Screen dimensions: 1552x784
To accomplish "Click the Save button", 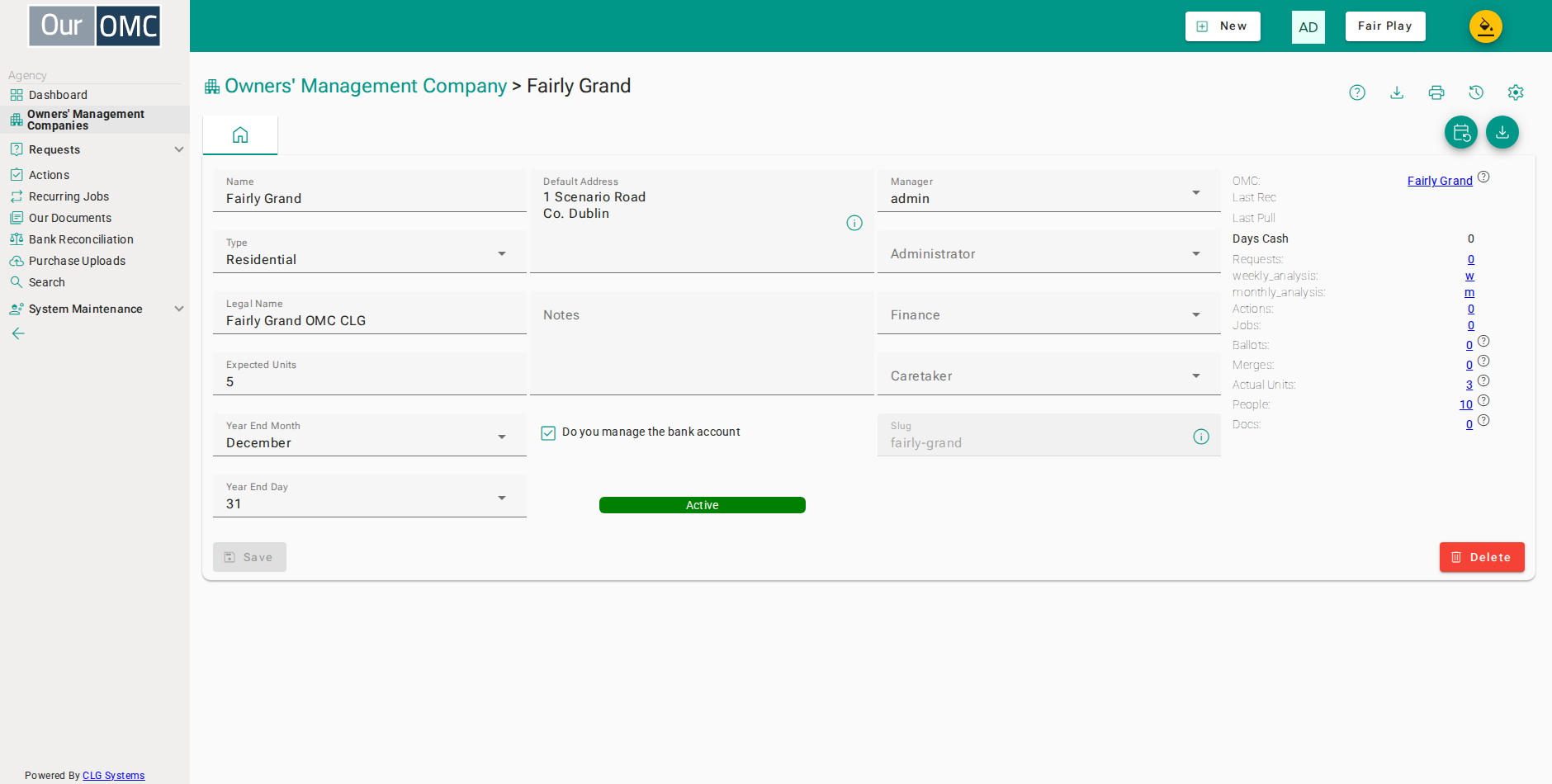I will coord(249,557).
